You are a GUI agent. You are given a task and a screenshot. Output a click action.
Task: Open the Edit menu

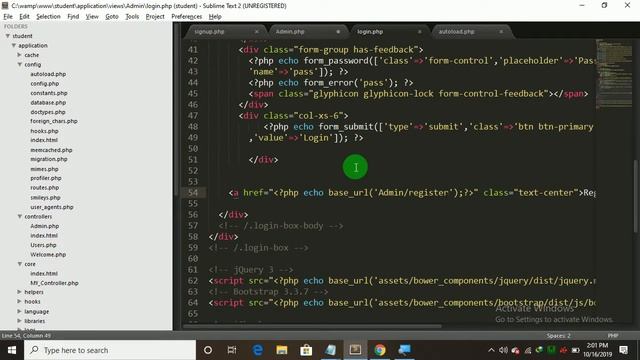(x=24, y=16)
